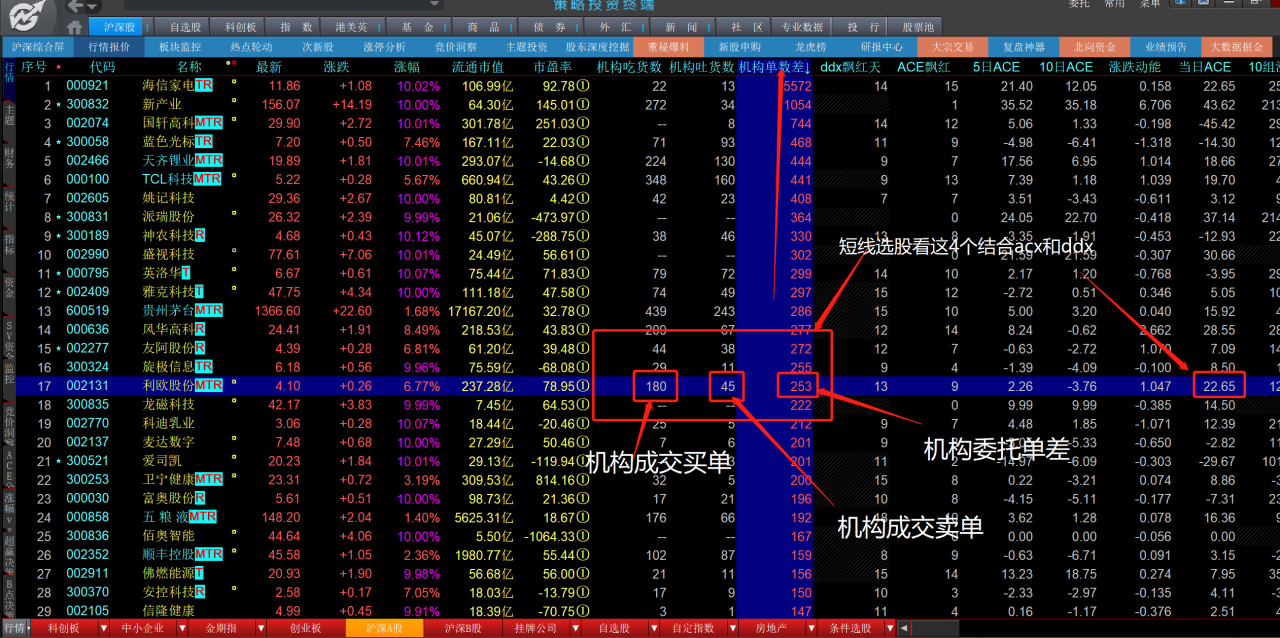Select 热点轮动 in the sub toolbar
The height and width of the screenshot is (638, 1280).
[x=251, y=46]
